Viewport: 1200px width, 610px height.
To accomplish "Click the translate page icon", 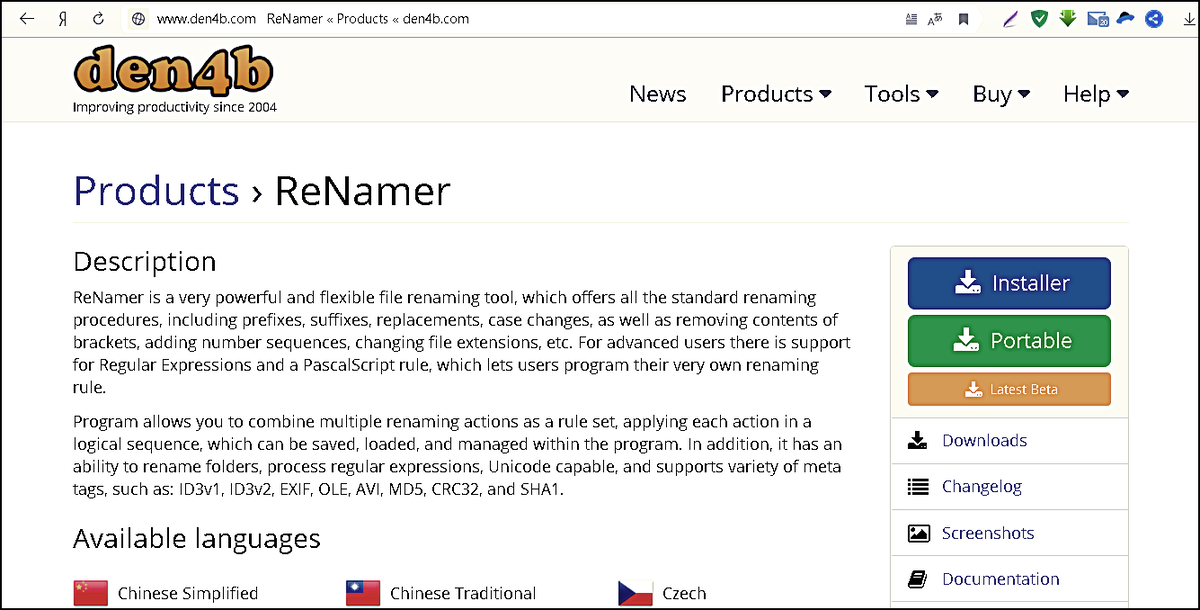I will click(x=936, y=19).
